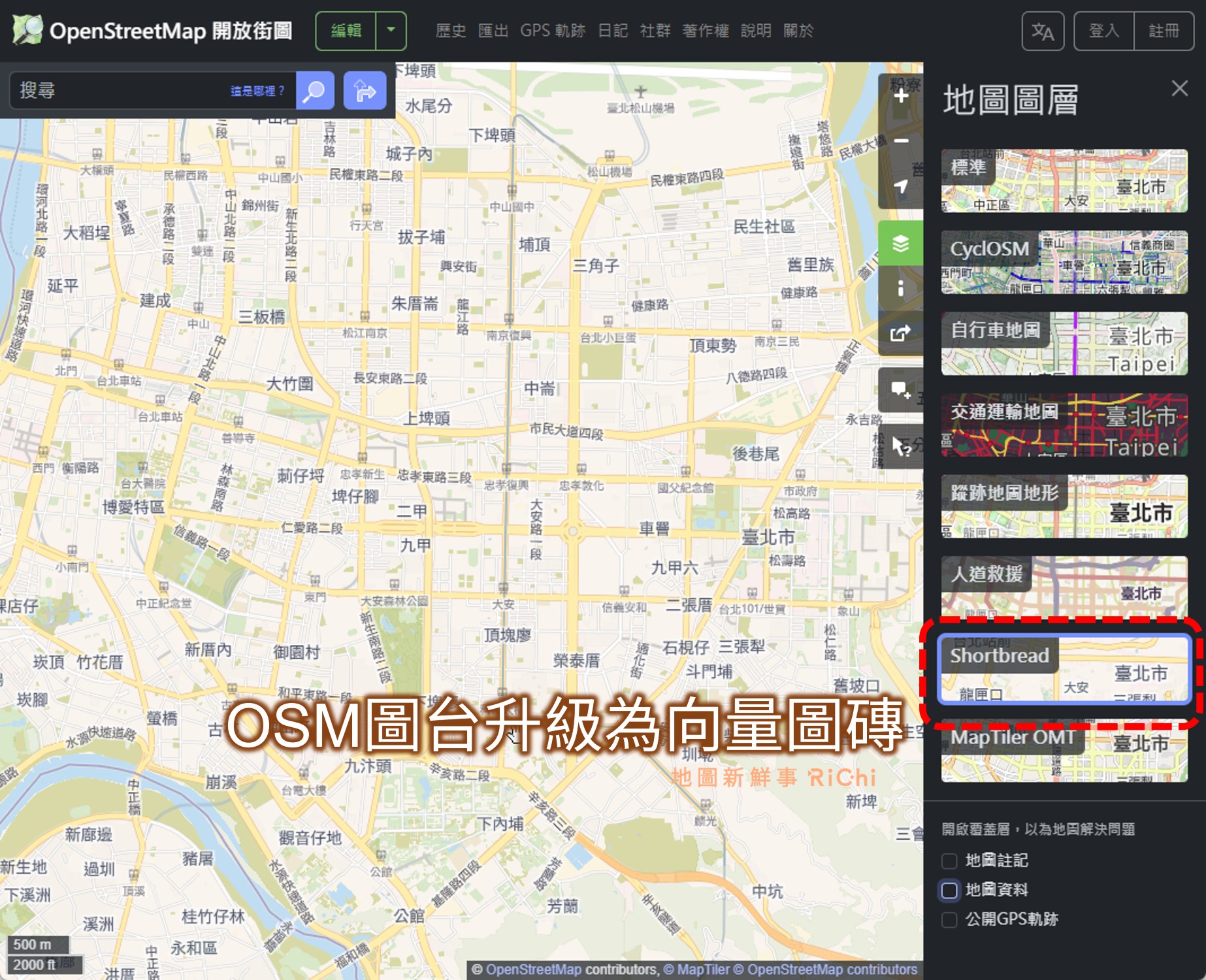The width and height of the screenshot is (1206, 980).
Task: Select the 交通運輸地圖 layer thumbnail
Action: coord(1064,425)
